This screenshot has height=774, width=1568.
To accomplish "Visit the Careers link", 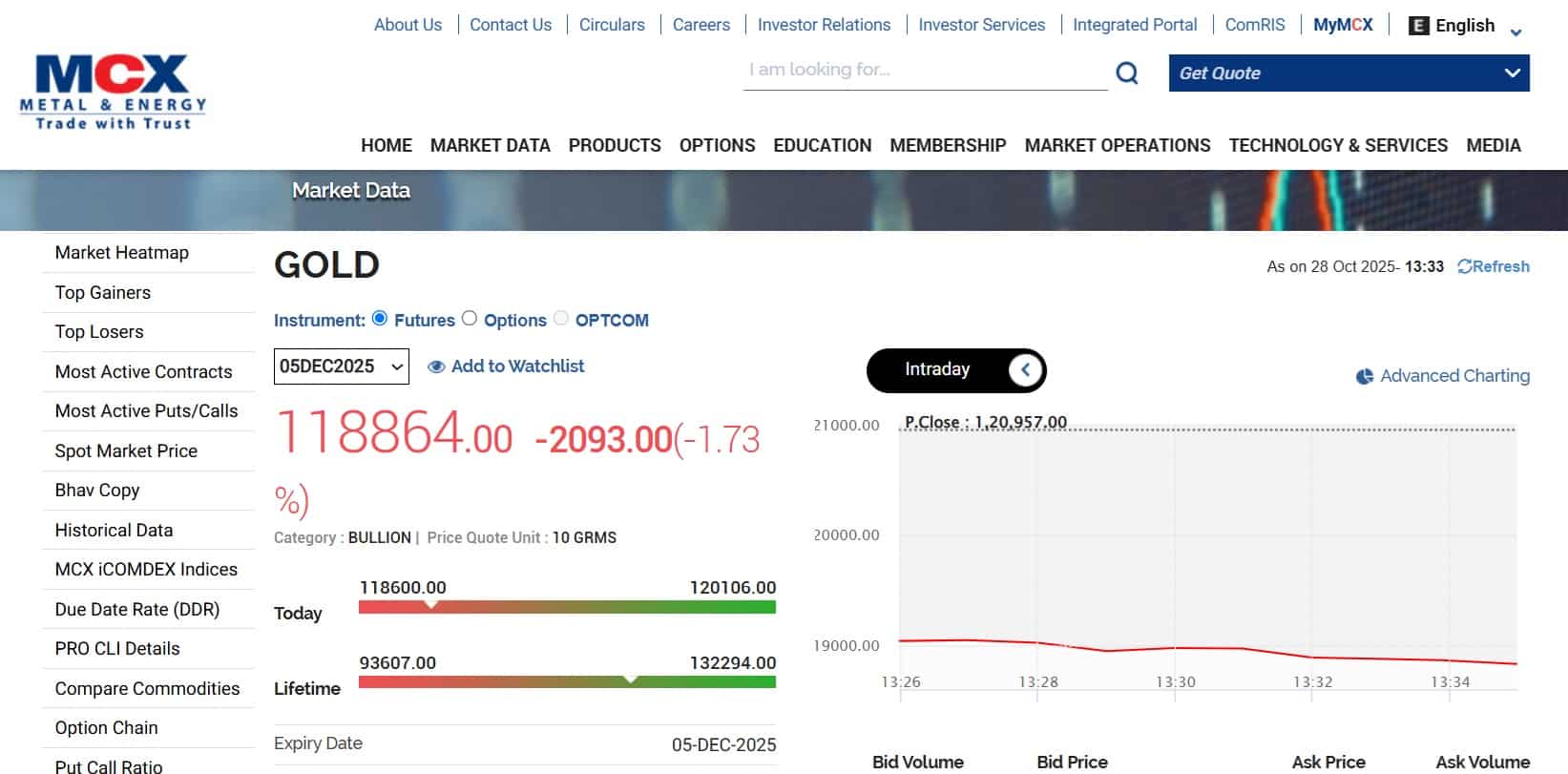I will (x=701, y=25).
